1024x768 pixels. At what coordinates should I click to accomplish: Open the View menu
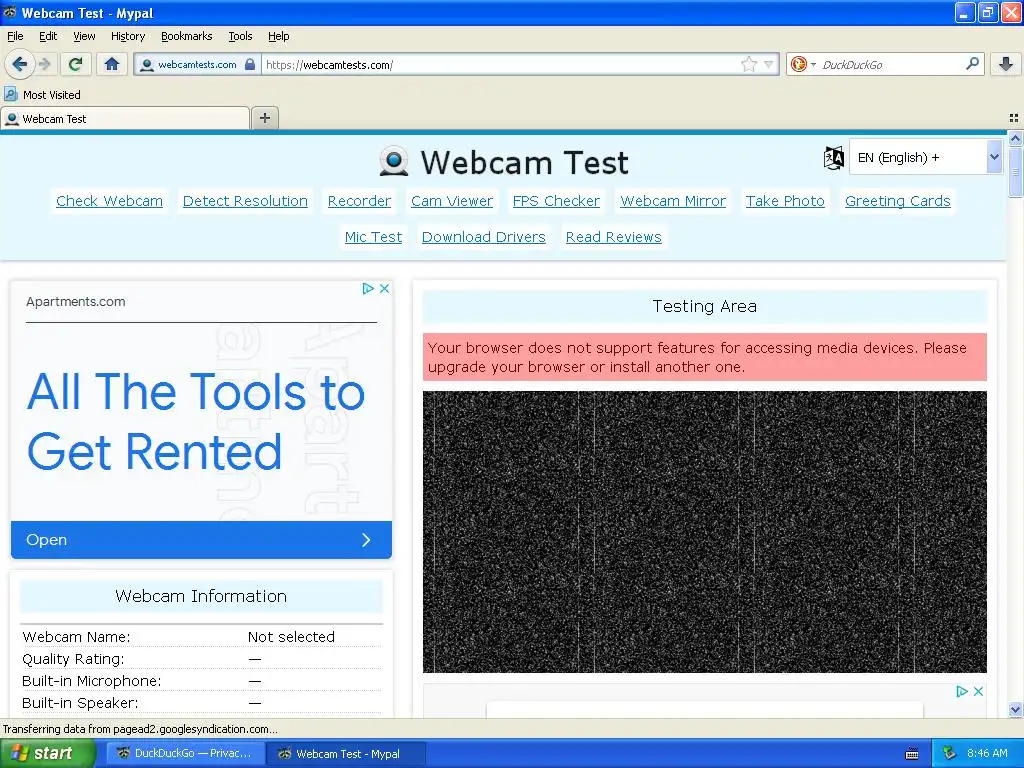[x=84, y=36]
